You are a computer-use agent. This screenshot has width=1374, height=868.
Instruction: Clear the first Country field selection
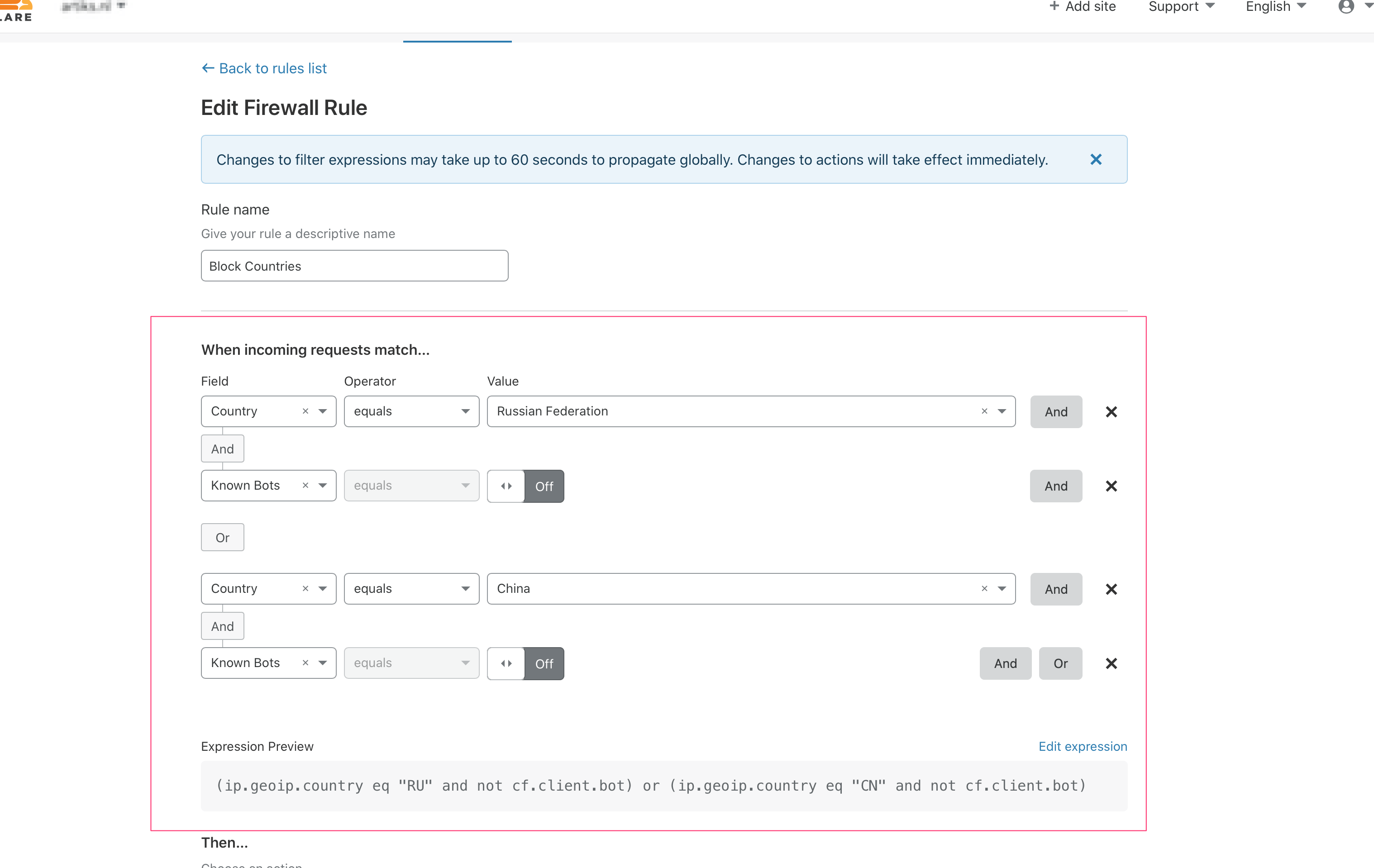tap(305, 411)
